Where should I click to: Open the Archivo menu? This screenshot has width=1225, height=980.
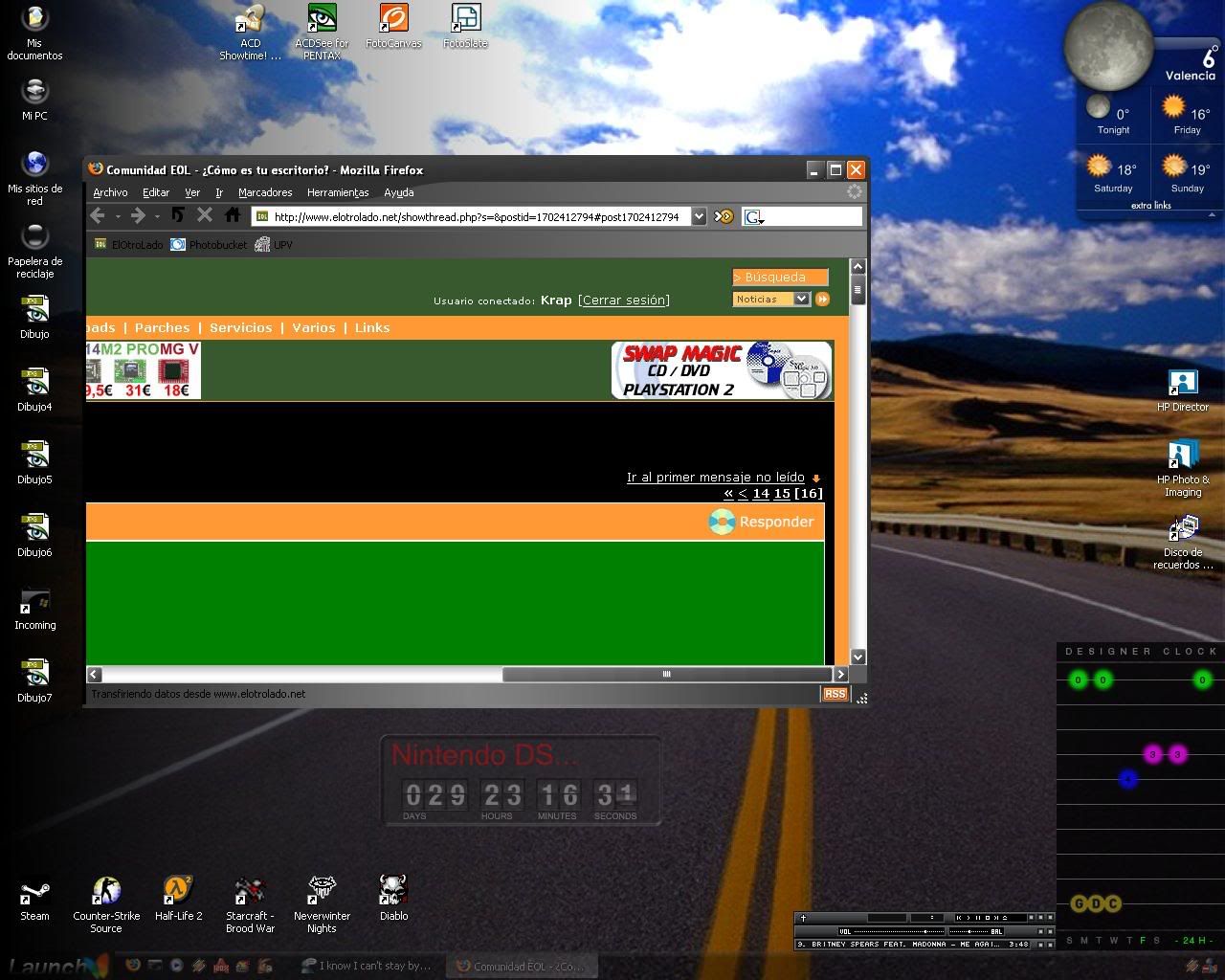point(110,192)
